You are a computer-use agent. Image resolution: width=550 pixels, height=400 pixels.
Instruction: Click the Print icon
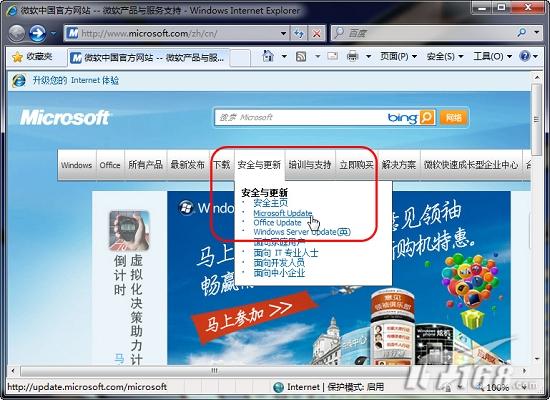point(353,56)
